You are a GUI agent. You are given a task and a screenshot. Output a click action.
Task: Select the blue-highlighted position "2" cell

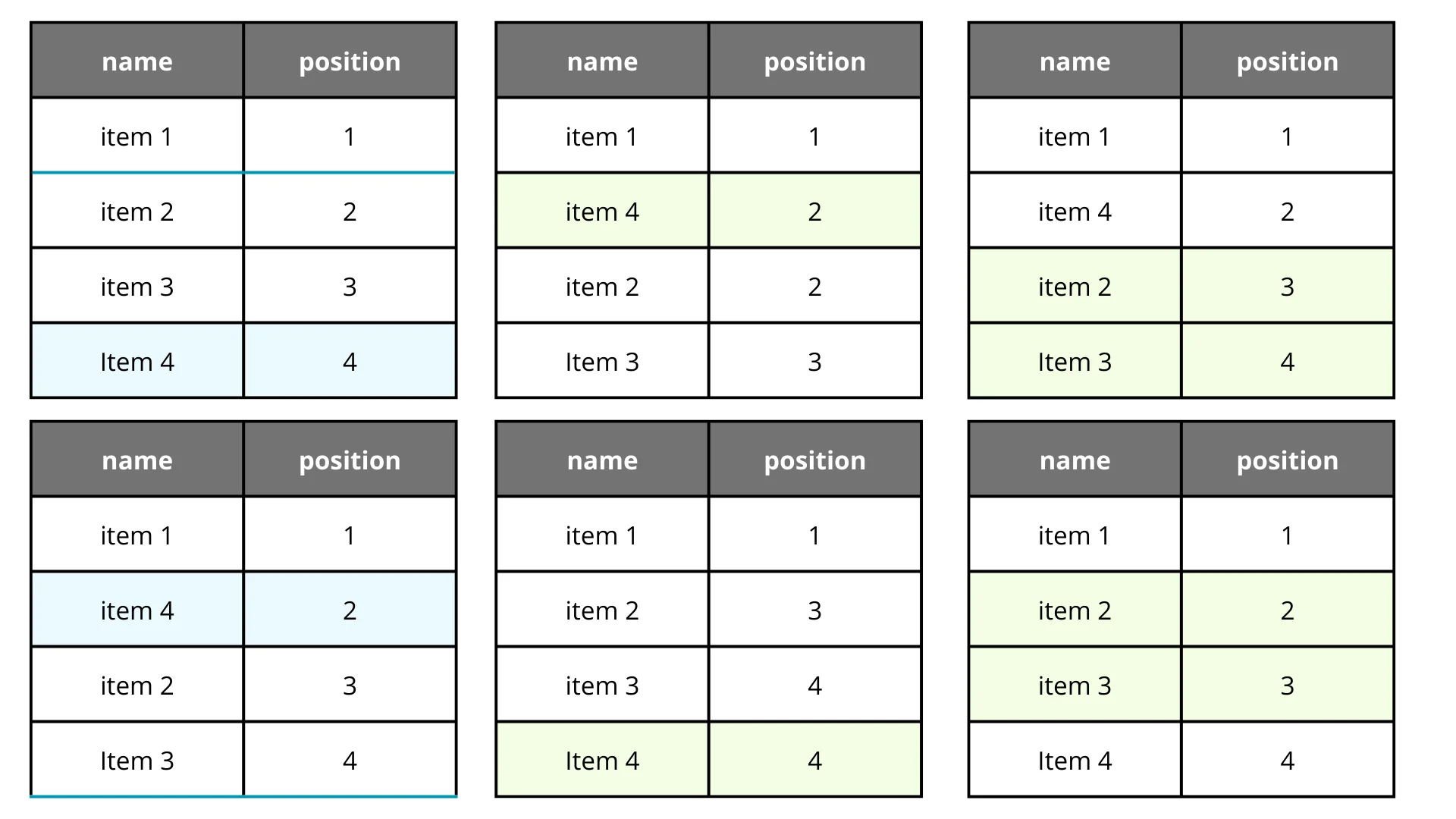tap(350, 610)
